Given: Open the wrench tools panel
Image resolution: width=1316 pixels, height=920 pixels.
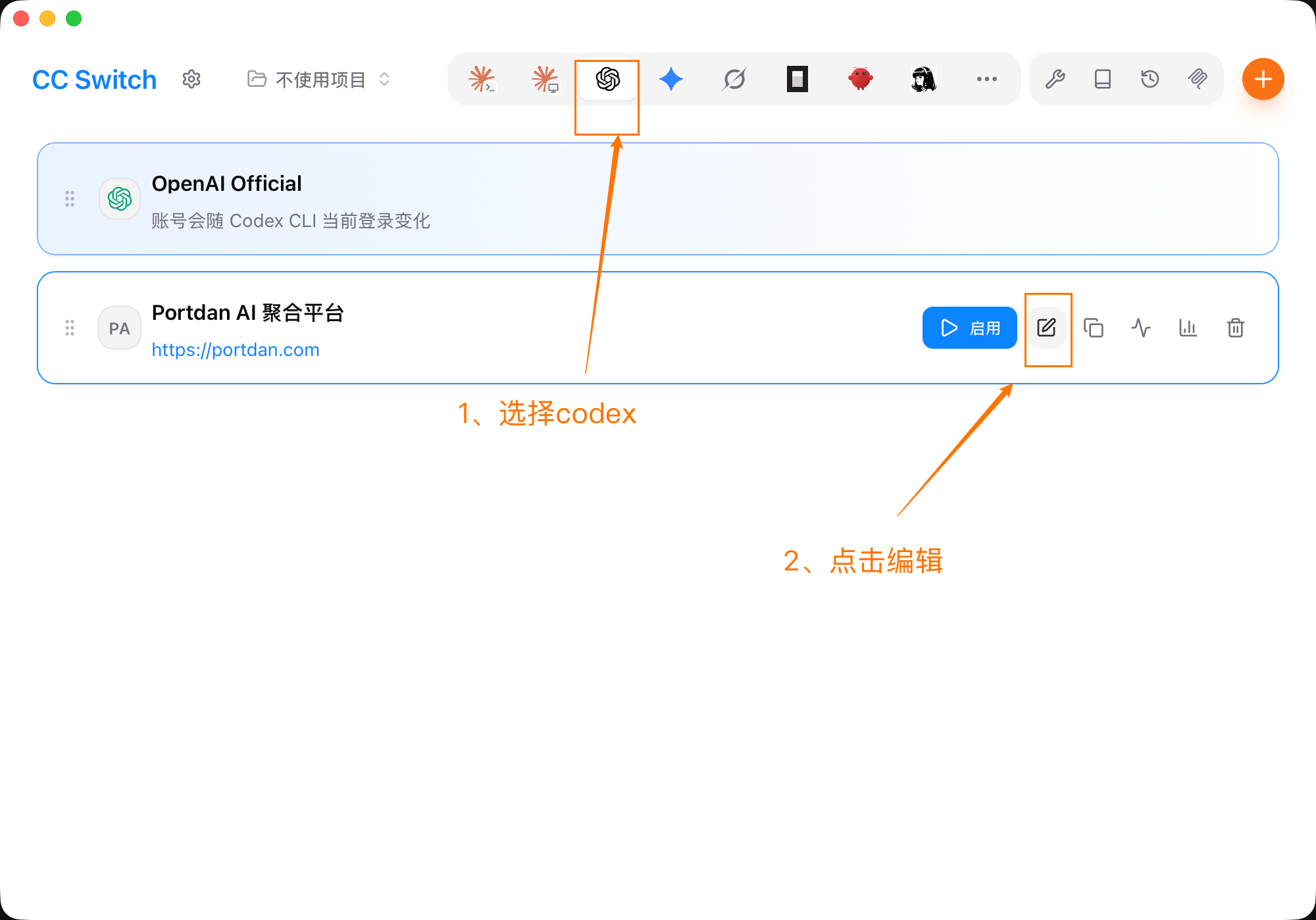Looking at the screenshot, I should click(x=1055, y=79).
